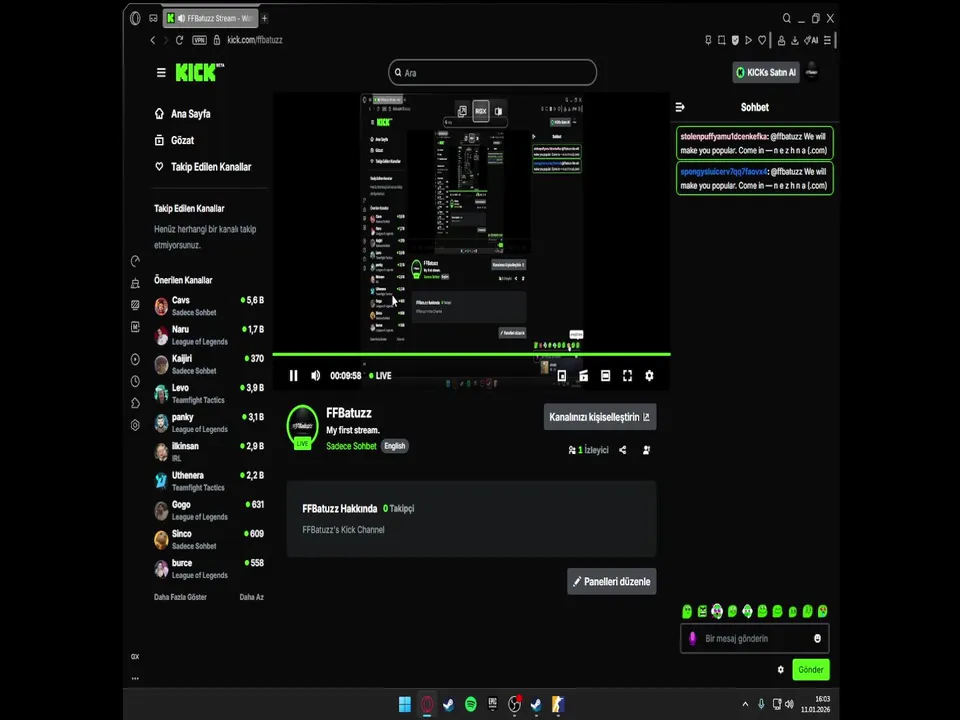Enter fullscreen on the stream player
This screenshot has width=960, height=720.
(627, 375)
